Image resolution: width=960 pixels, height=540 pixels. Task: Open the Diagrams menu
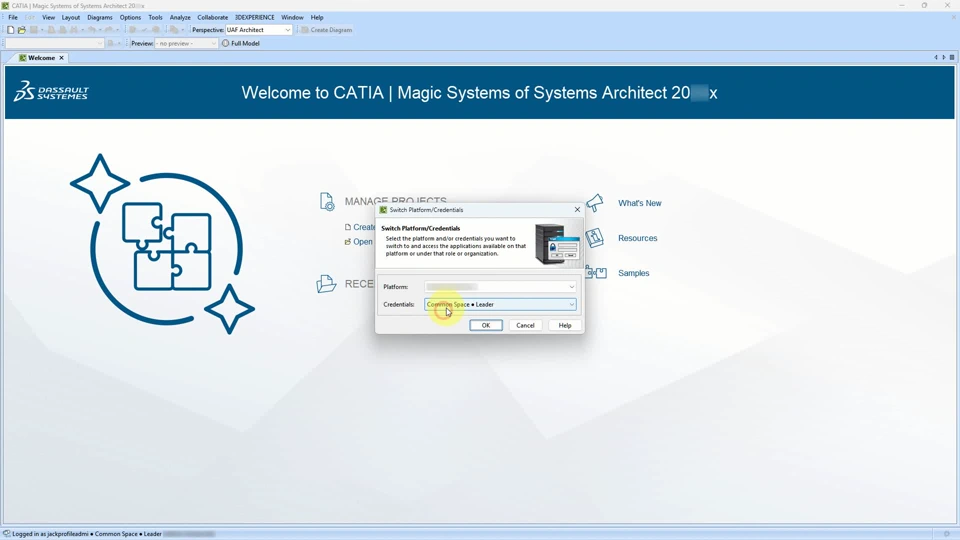pos(100,18)
